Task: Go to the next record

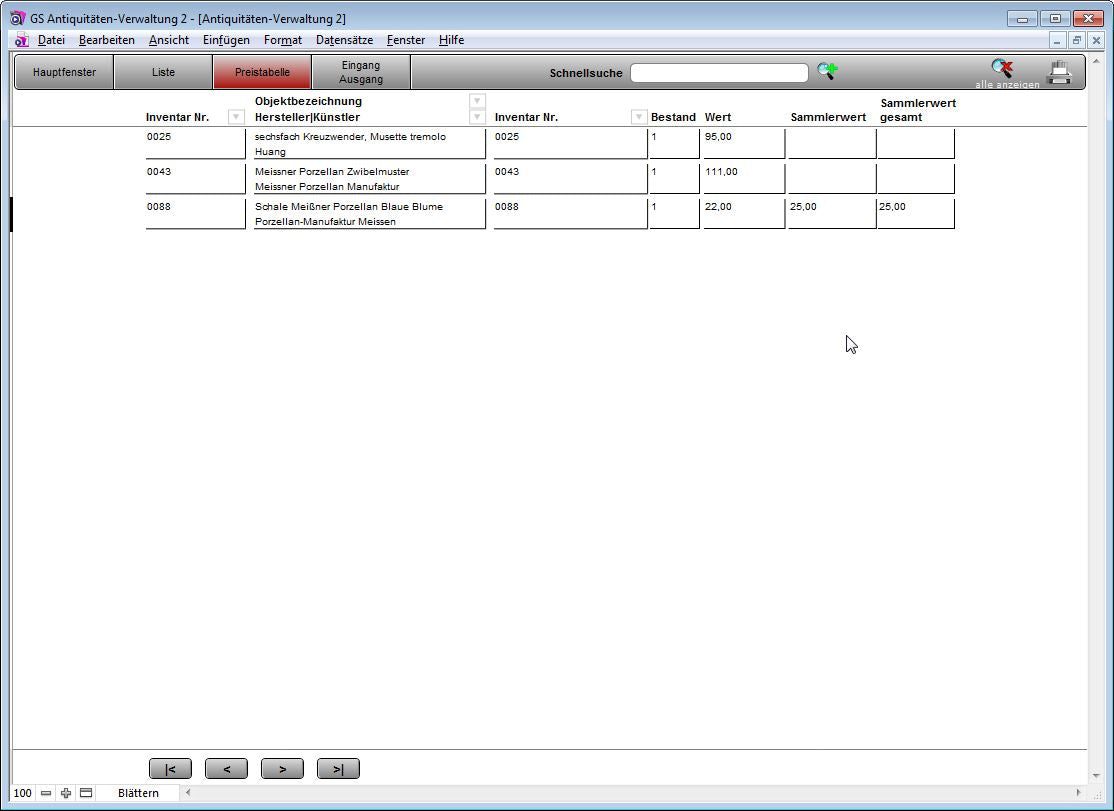Action: click(x=282, y=769)
